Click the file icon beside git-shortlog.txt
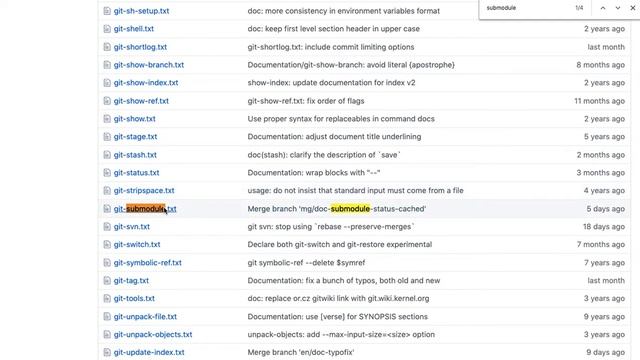Image resolution: width=640 pixels, height=360 pixels. tap(107, 47)
